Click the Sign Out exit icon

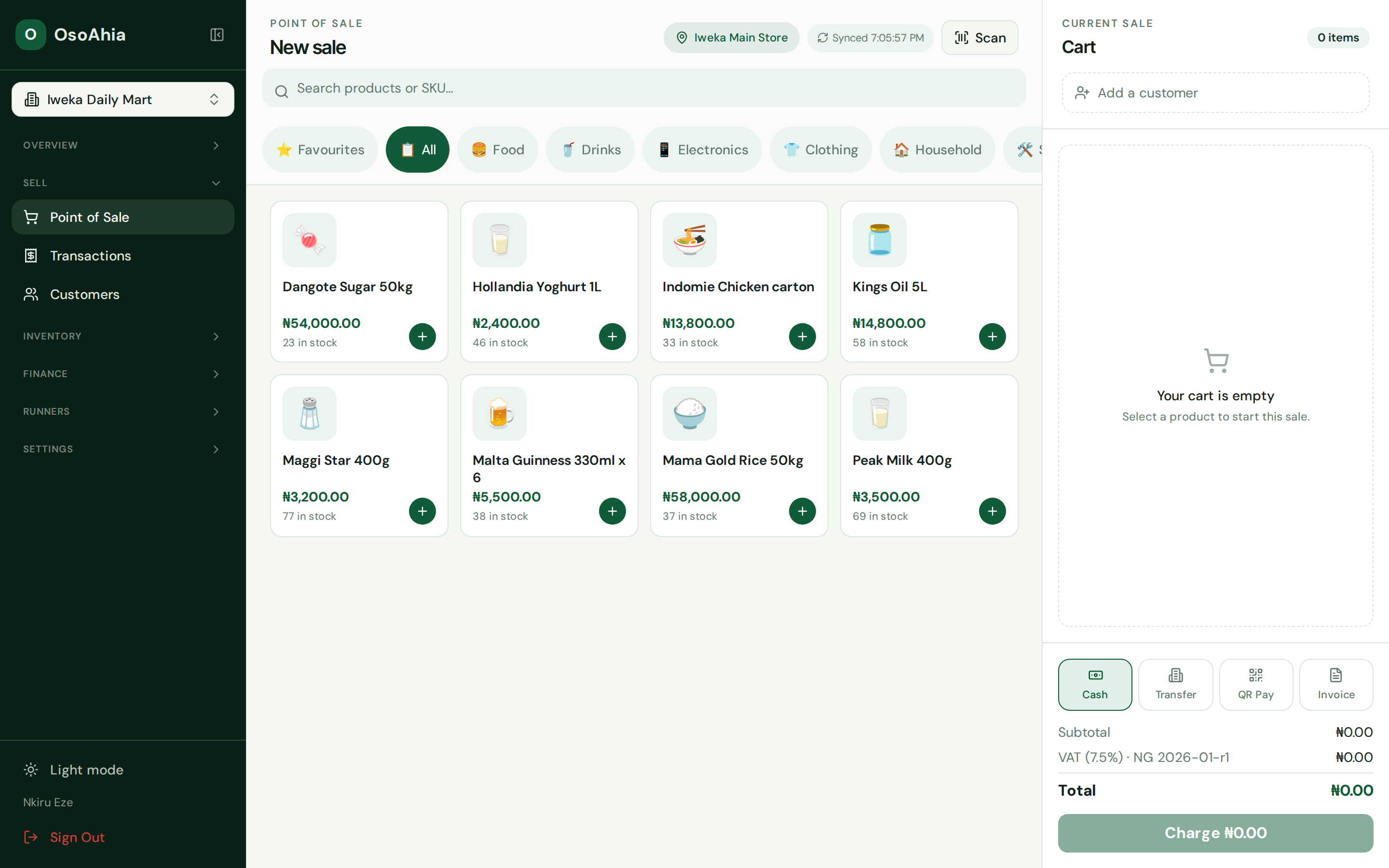31,837
